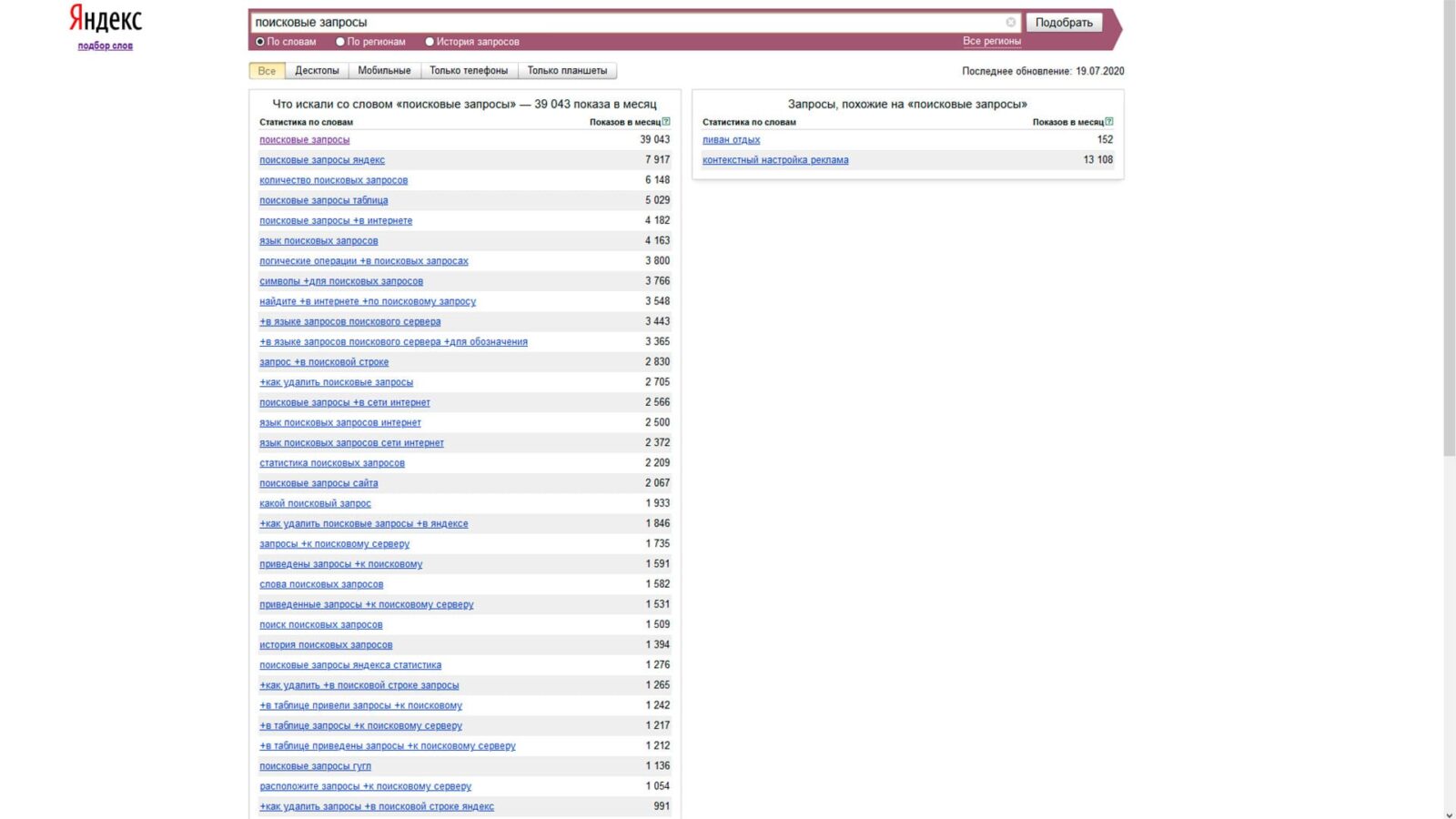Switch to Только планшеты tab

(x=567, y=70)
